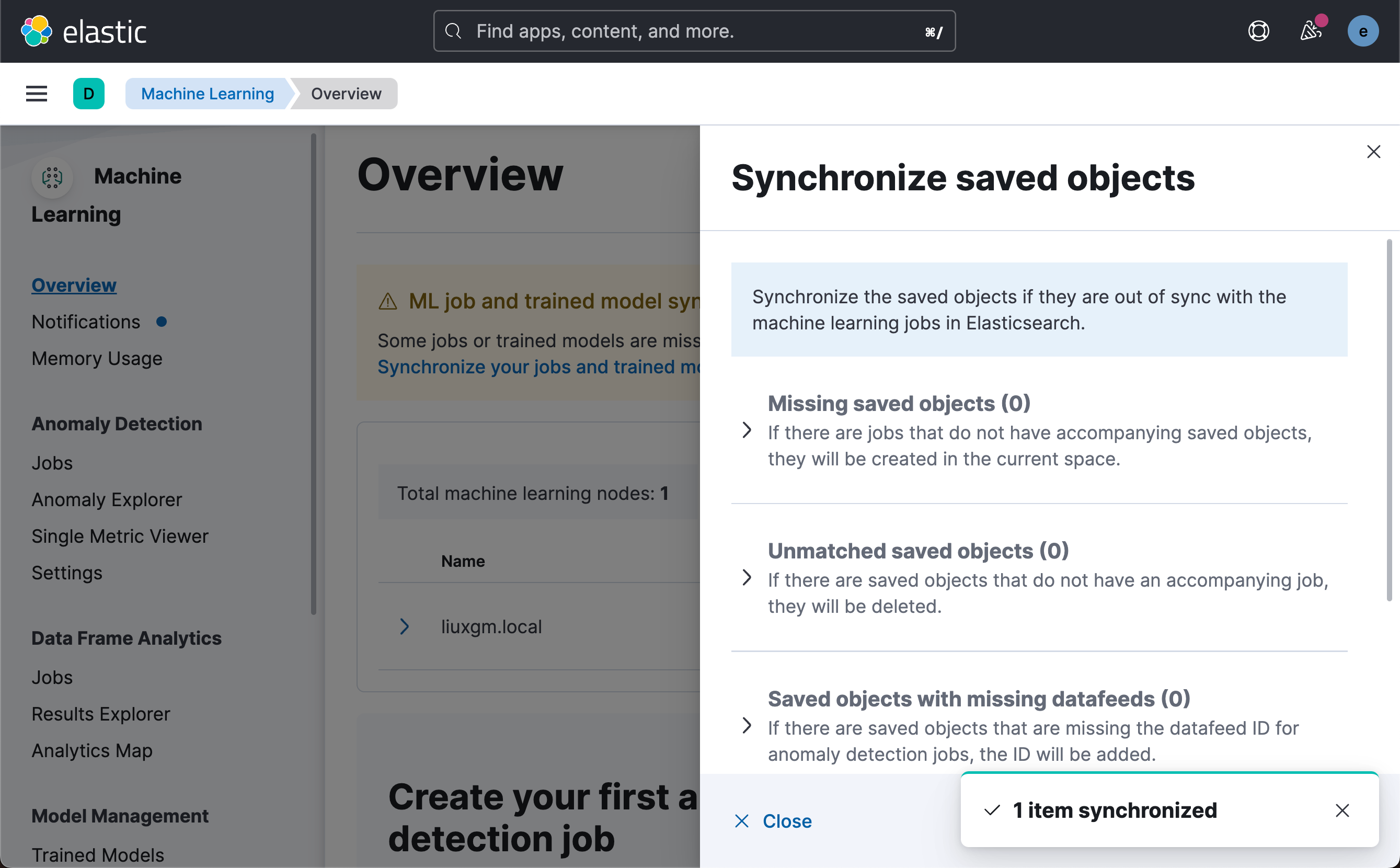Click the Machine Learning breadcrumb
This screenshot has width=1400, height=868.
pyautogui.click(x=208, y=94)
